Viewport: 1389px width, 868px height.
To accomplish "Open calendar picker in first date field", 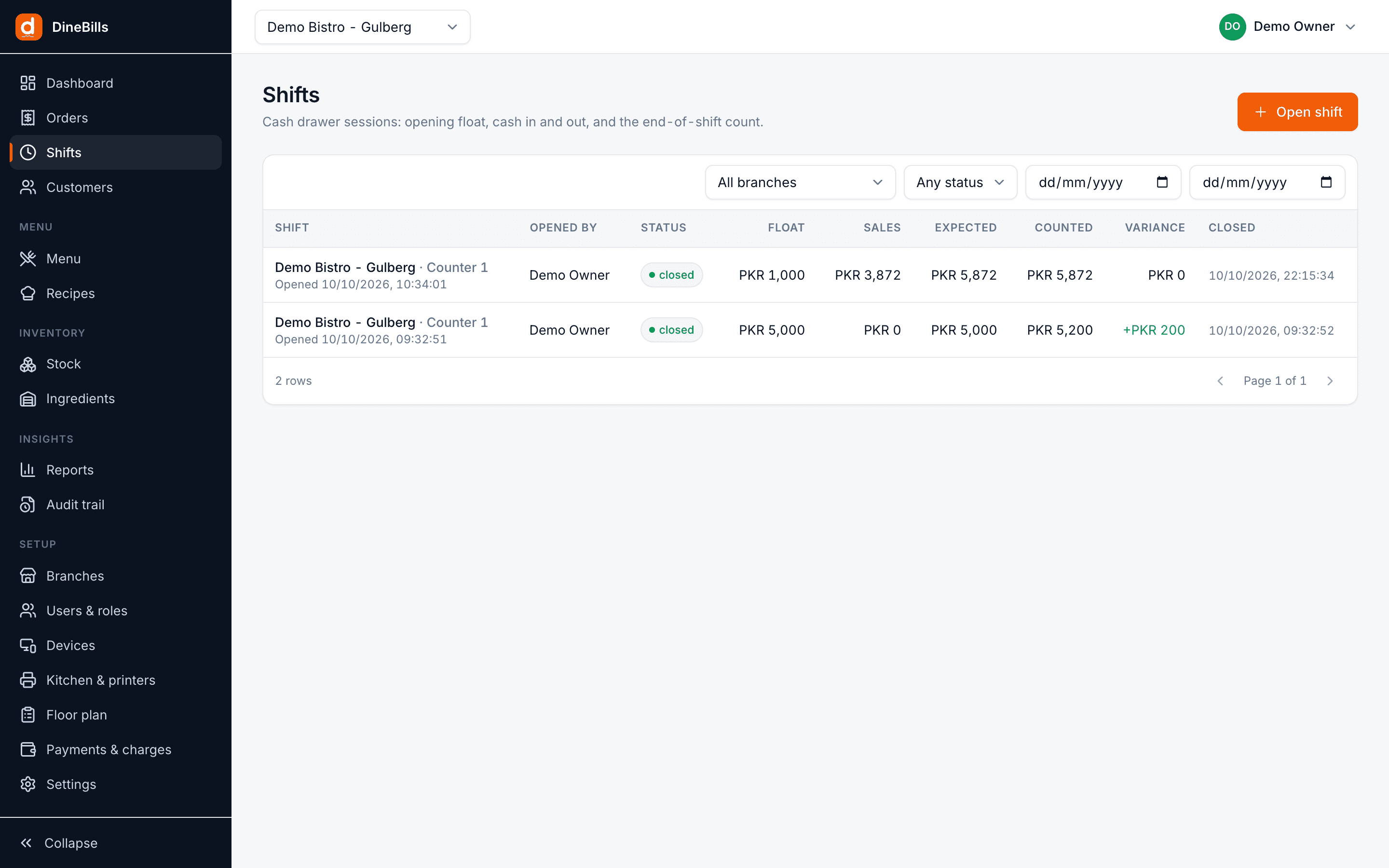I will [1162, 182].
